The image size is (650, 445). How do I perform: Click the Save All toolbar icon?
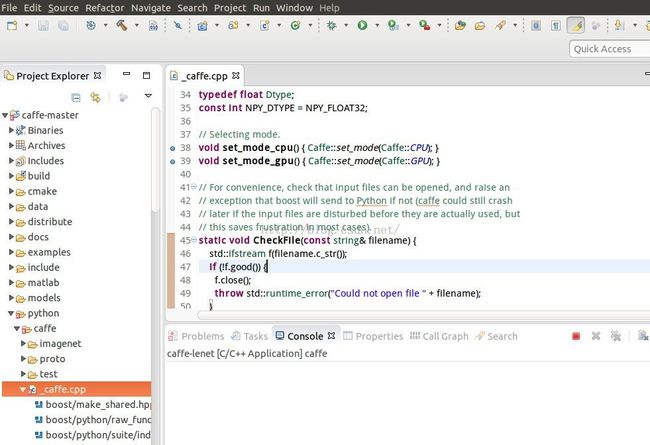click(x=63, y=26)
